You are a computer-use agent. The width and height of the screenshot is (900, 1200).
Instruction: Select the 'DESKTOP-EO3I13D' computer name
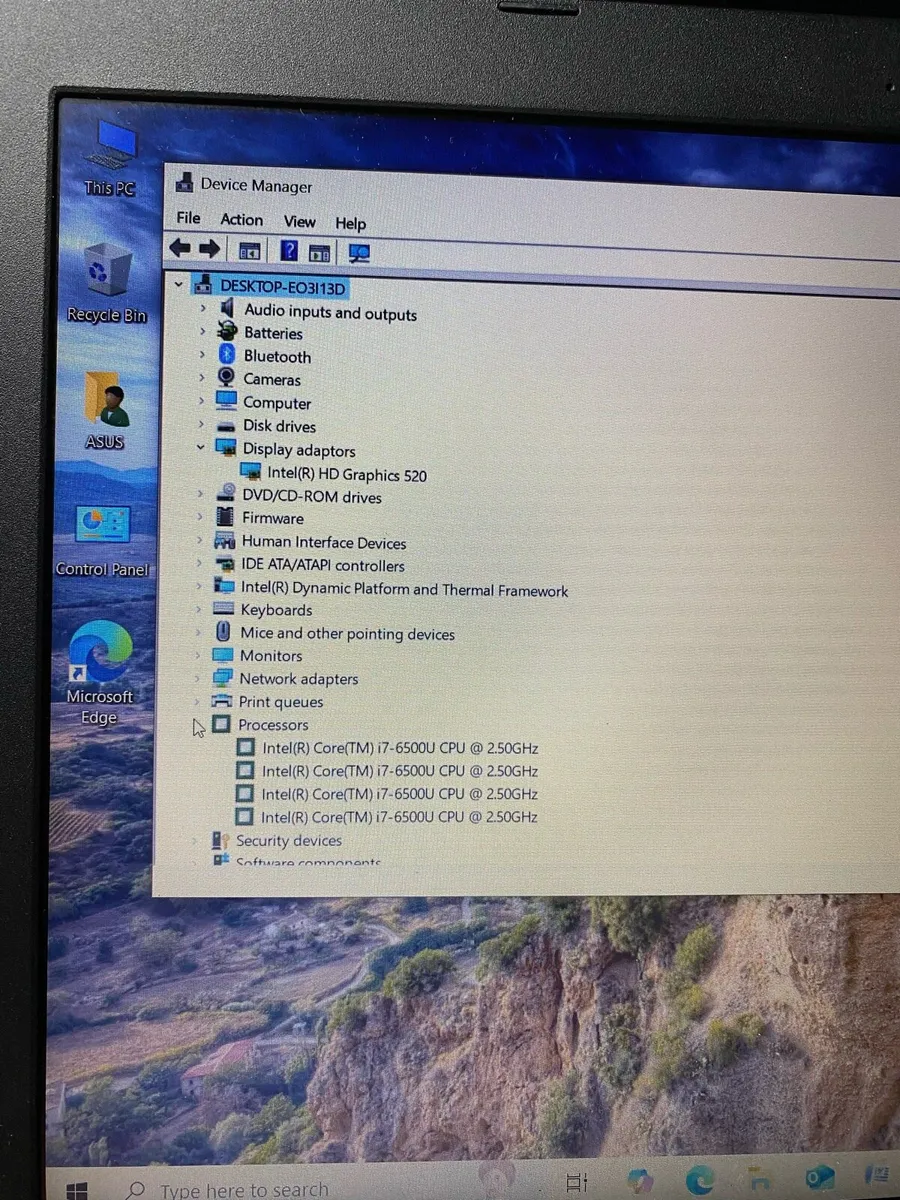(x=283, y=287)
